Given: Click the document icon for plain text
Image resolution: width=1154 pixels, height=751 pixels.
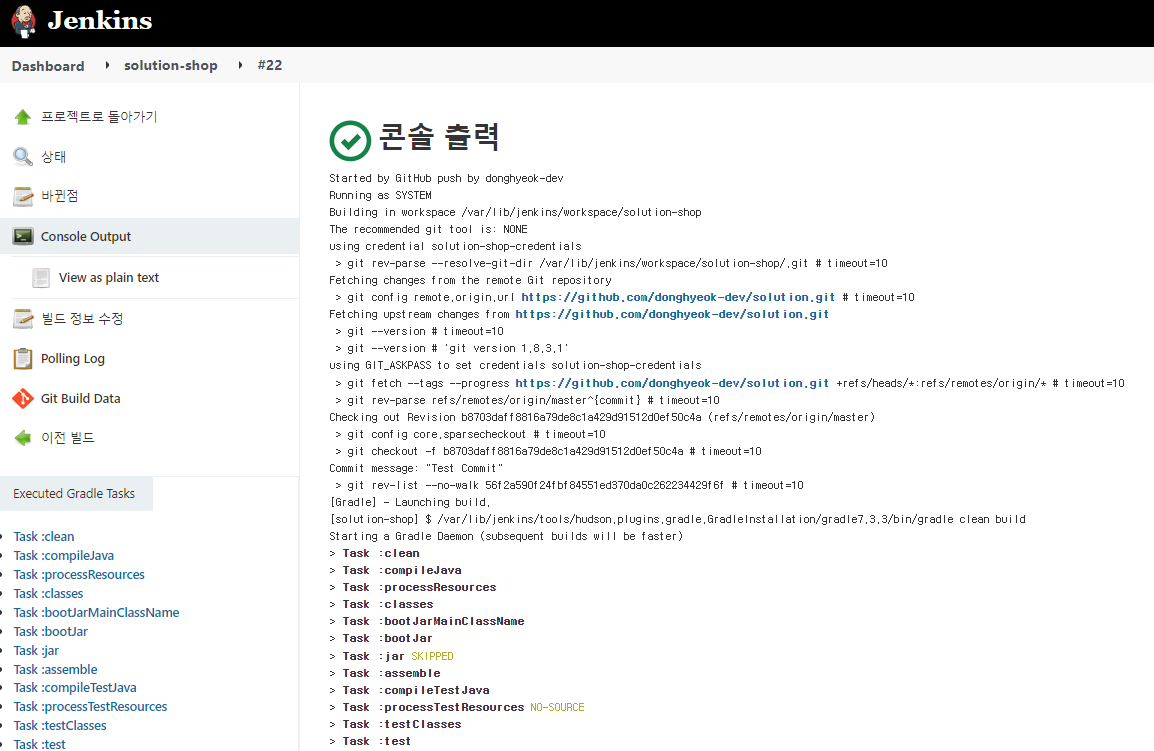Looking at the screenshot, I should 41,278.
